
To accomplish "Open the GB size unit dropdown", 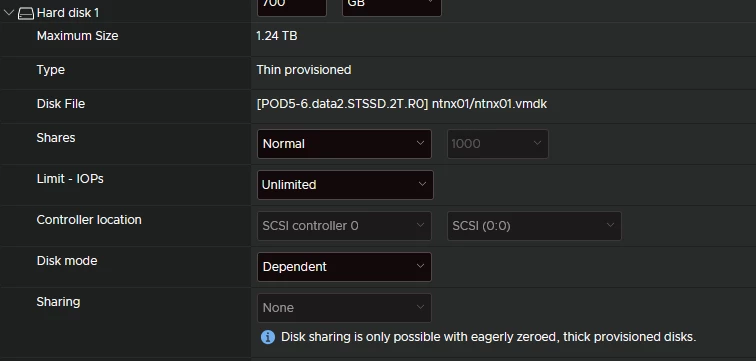I will pos(392,7).
